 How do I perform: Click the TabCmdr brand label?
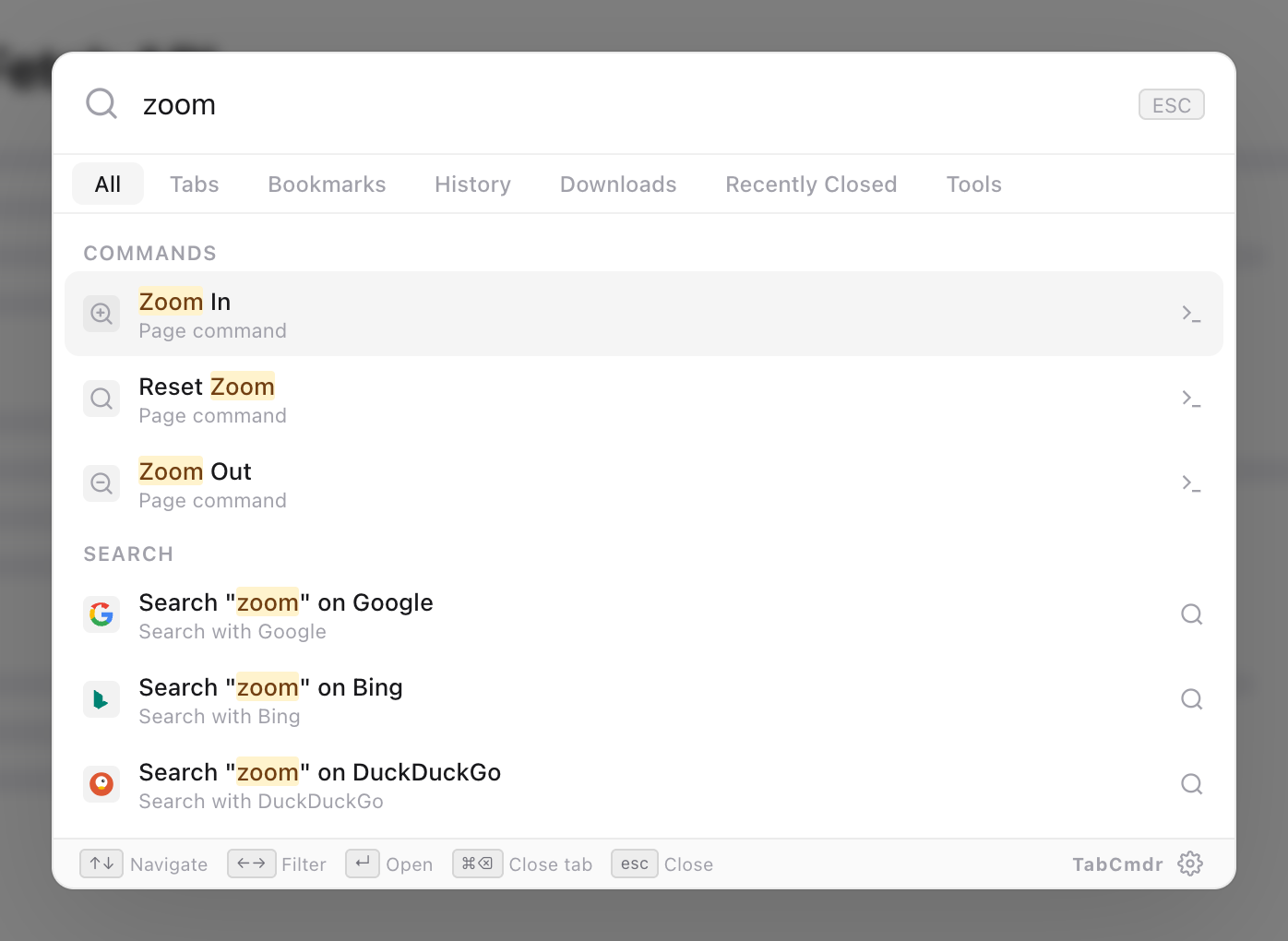pyautogui.click(x=1117, y=864)
